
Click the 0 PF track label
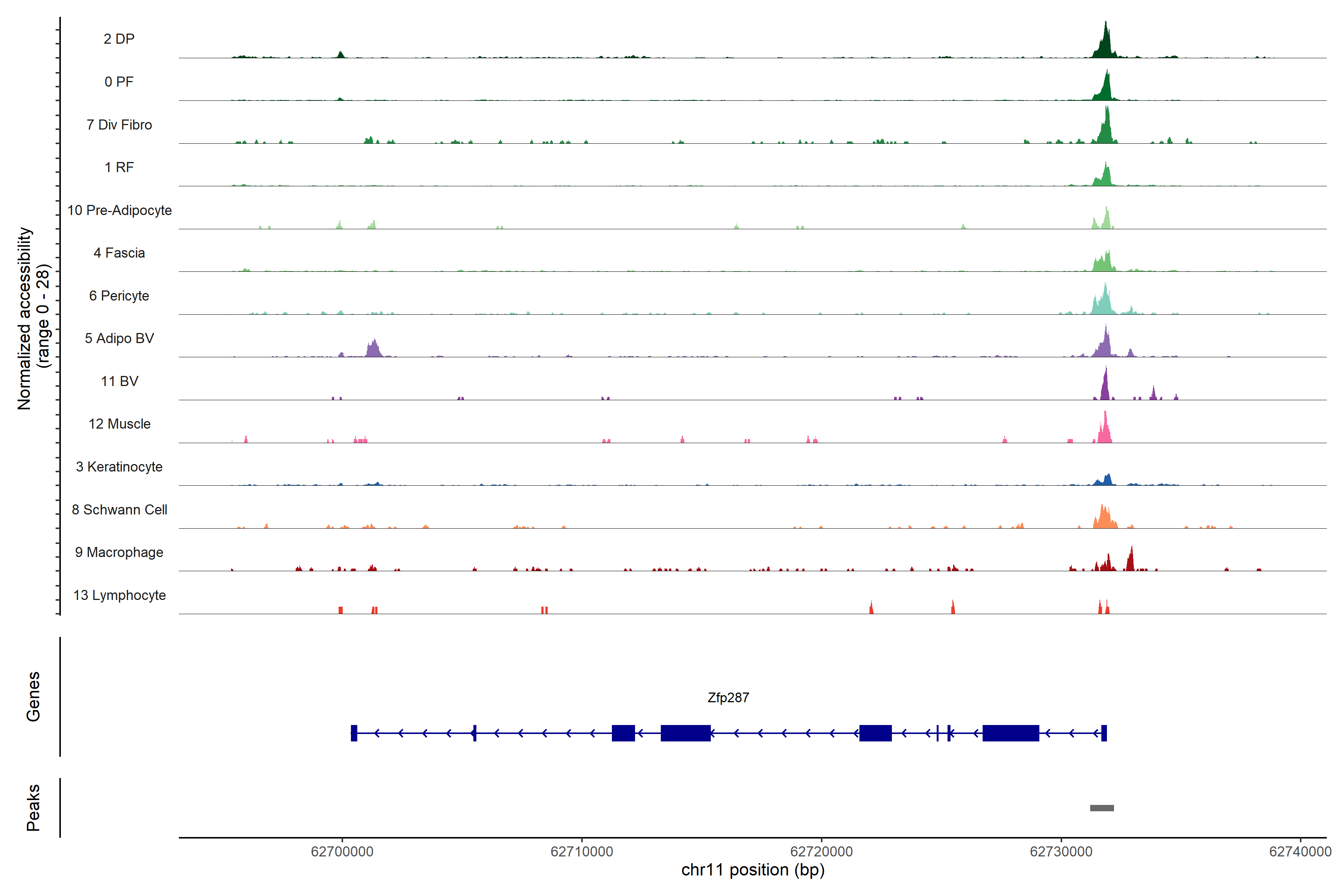tap(119, 82)
